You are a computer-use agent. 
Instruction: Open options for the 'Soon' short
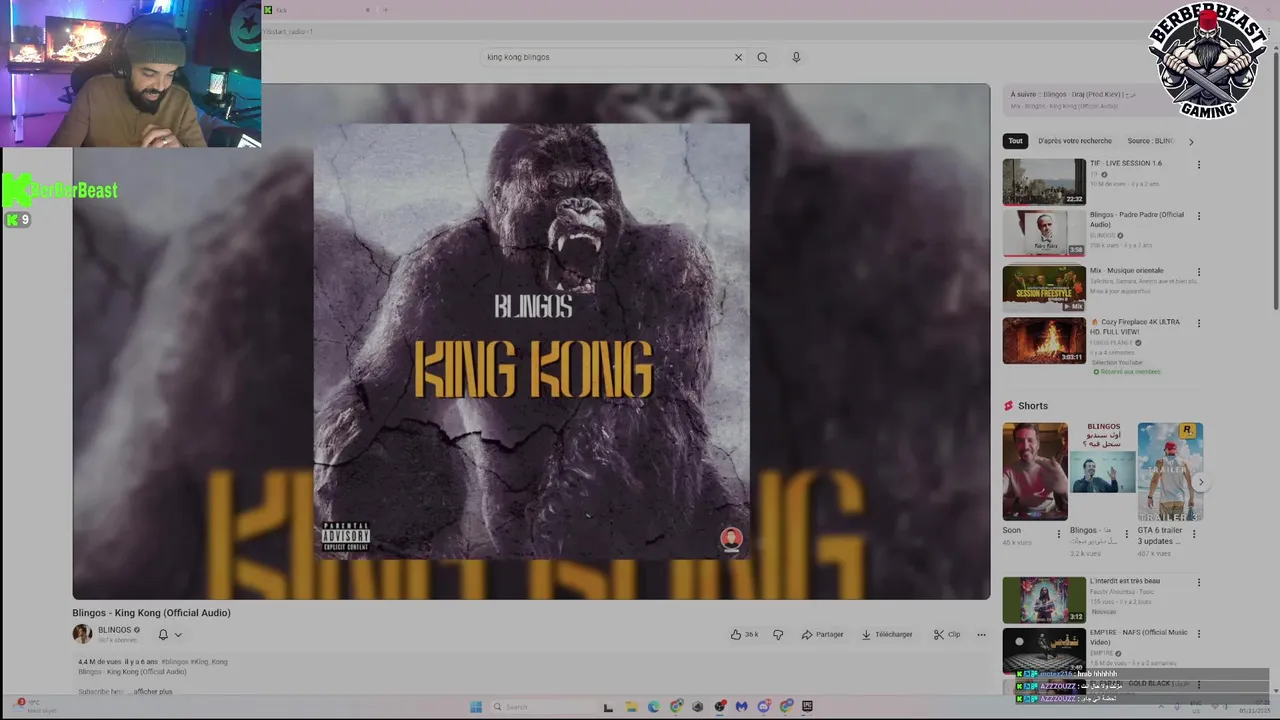point(1059,534)
